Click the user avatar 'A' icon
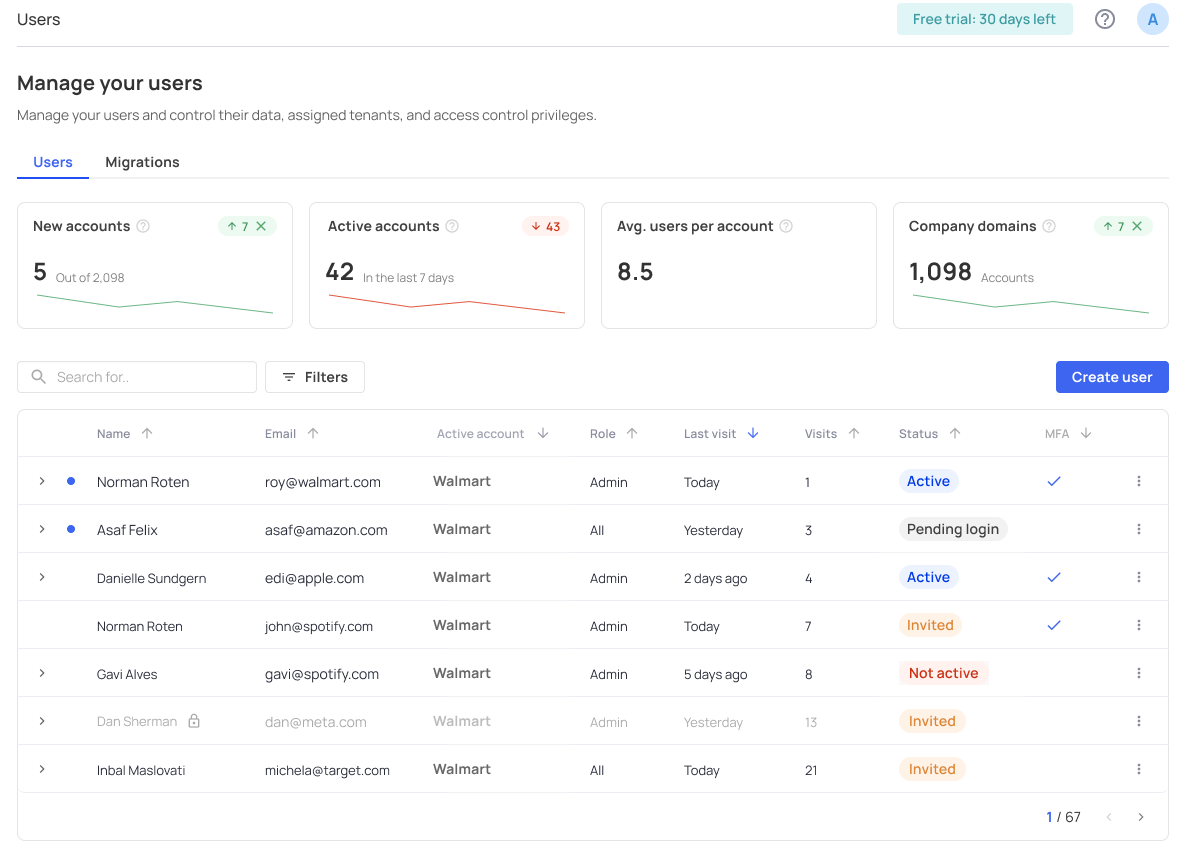Image resolution: width=1185 pixels, height=858 pixels. pos(1152,19)
